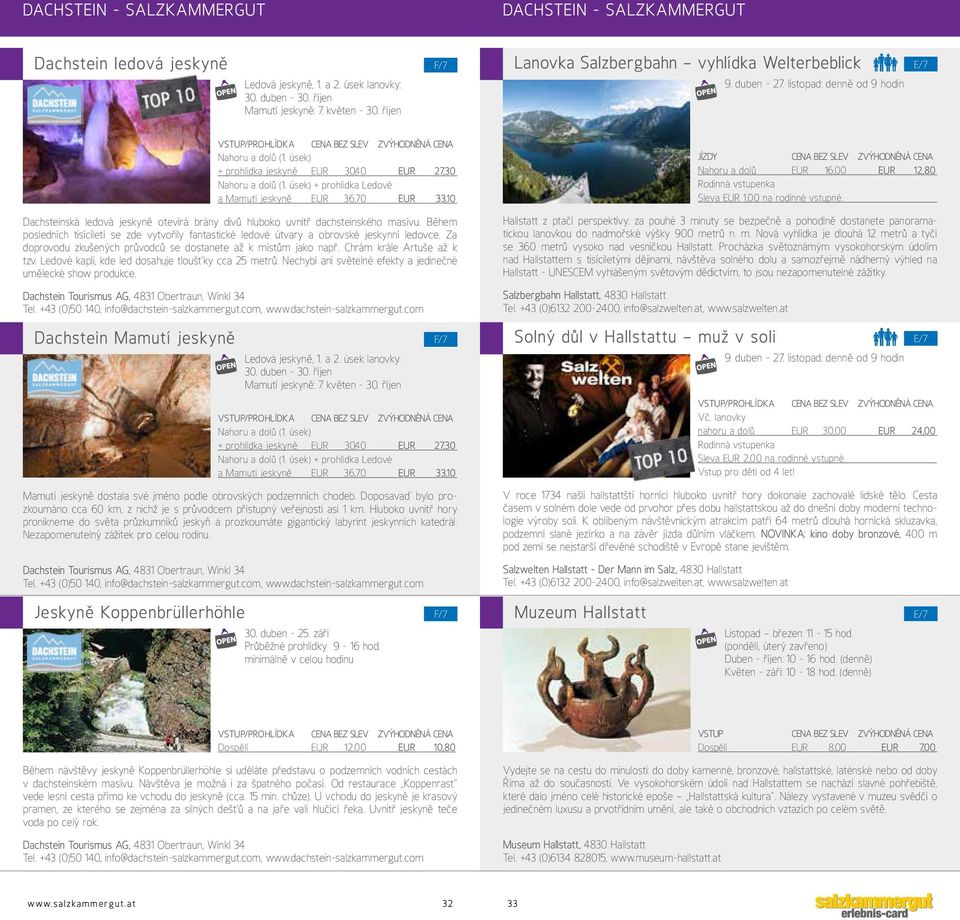This screenshot has height=920, width=960.
Task: Click the F/7 map badge for Dachstein Mamutí jeskyně
Action: pos(440,339)
